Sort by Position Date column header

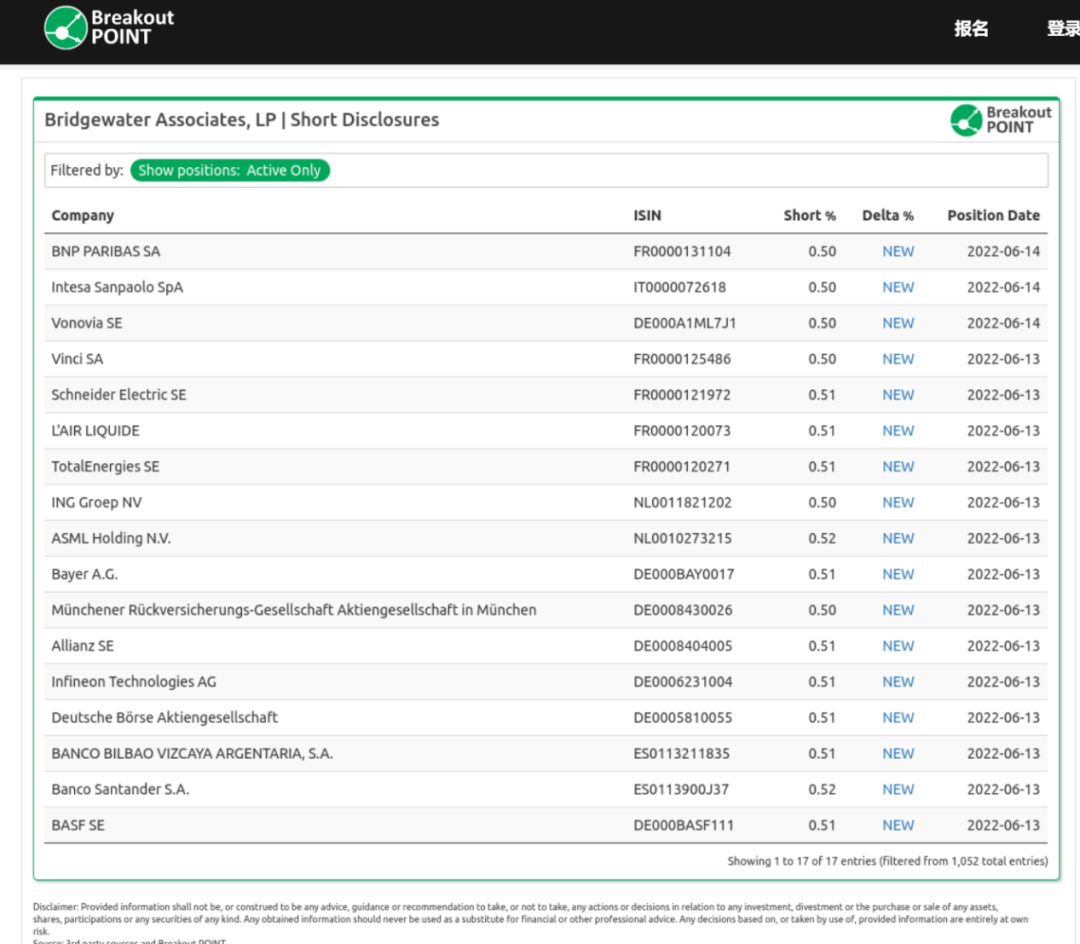point(993,215)
